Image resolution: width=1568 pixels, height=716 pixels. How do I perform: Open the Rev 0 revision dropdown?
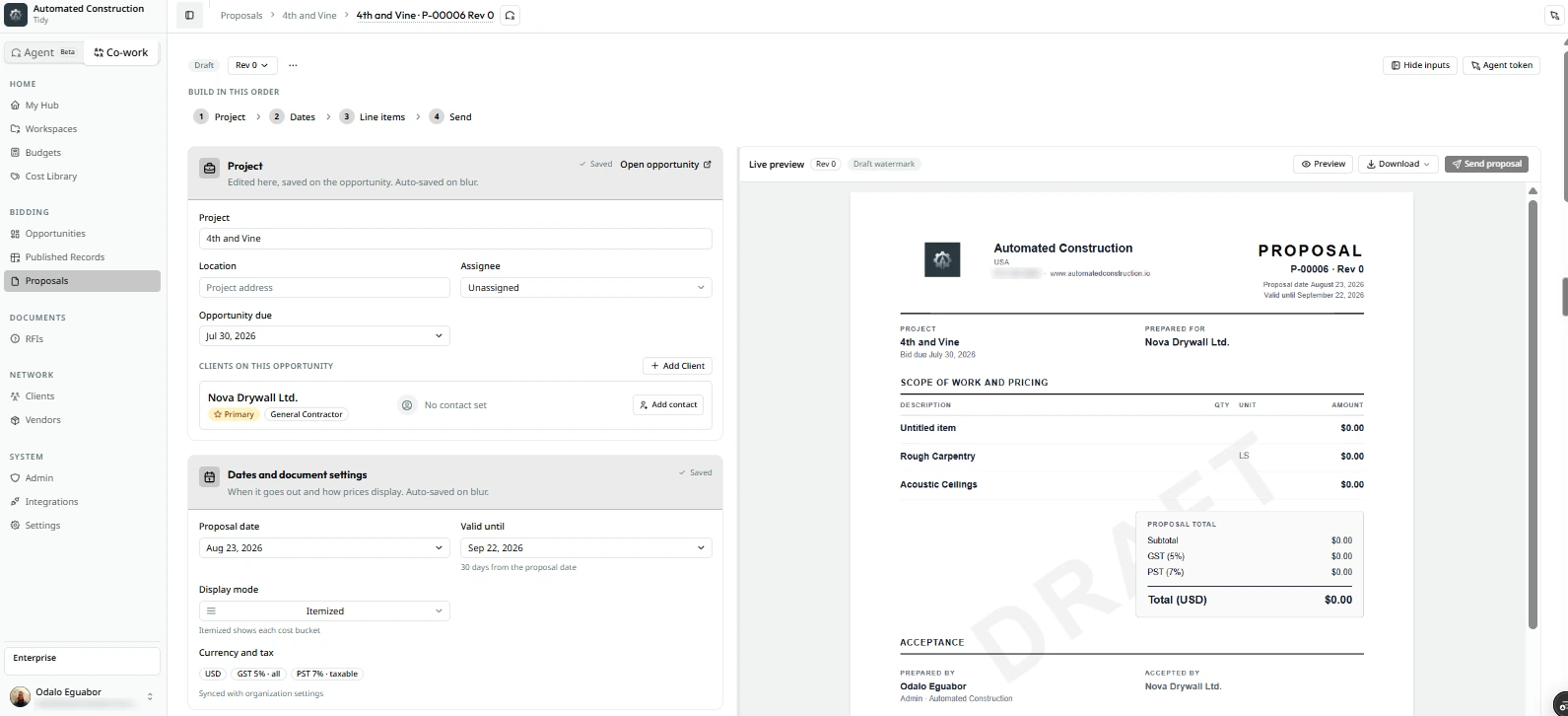click(x=252, y=65)
